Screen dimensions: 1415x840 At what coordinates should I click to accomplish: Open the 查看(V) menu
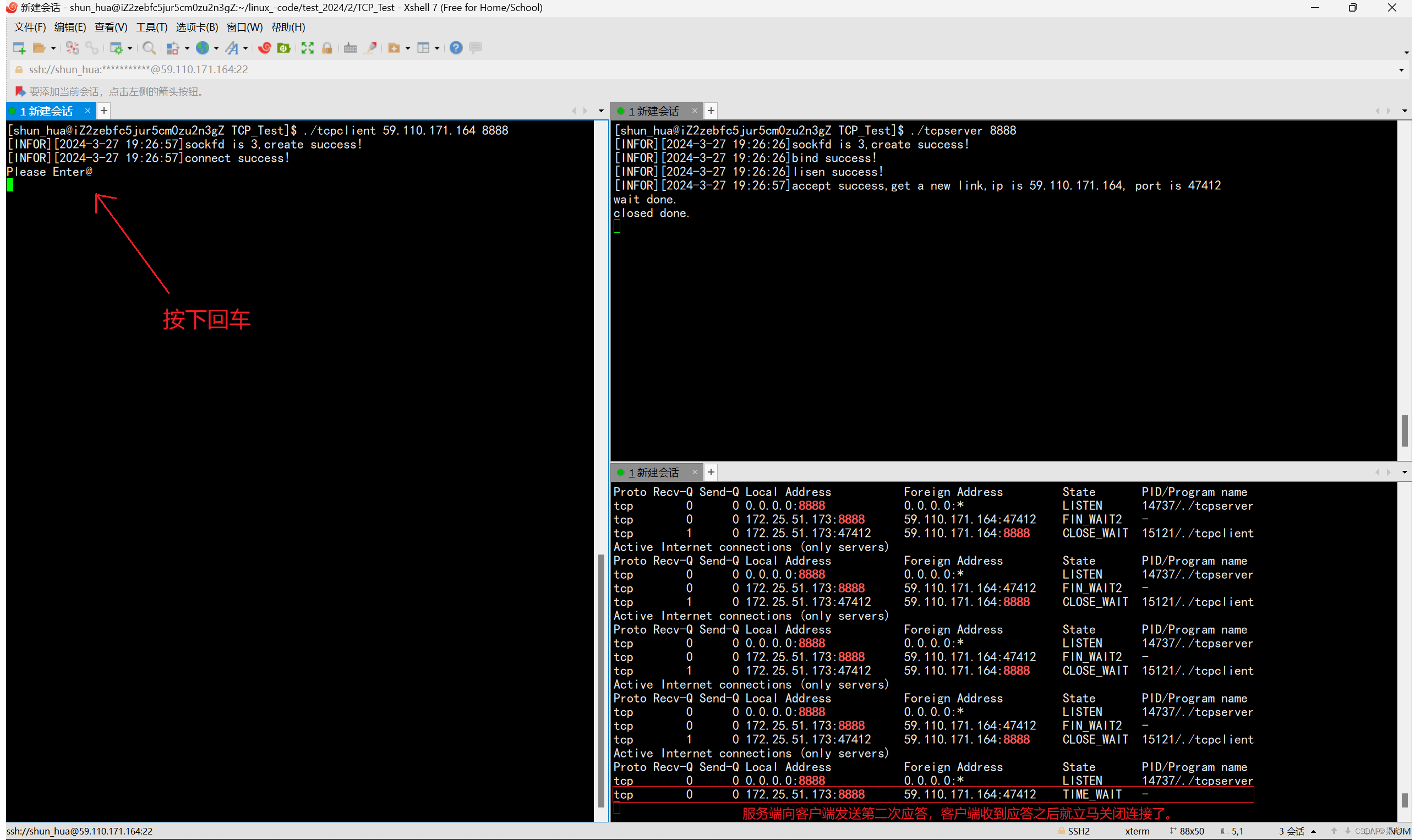coord(111,27)
